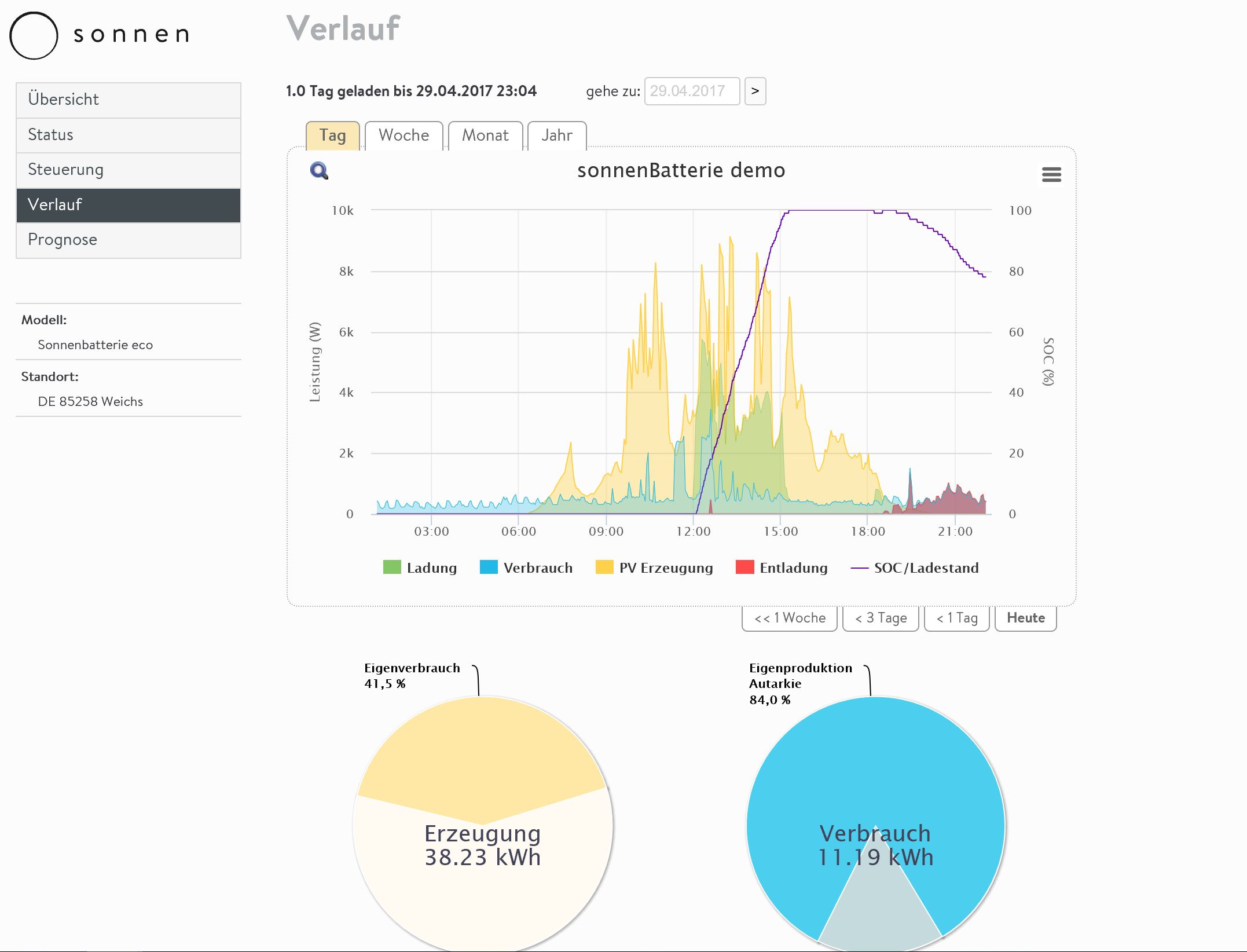Toggle the yellow PV Erzeugung legend series
This screenshot has width=1247, height=952.
tap(654, 567)
